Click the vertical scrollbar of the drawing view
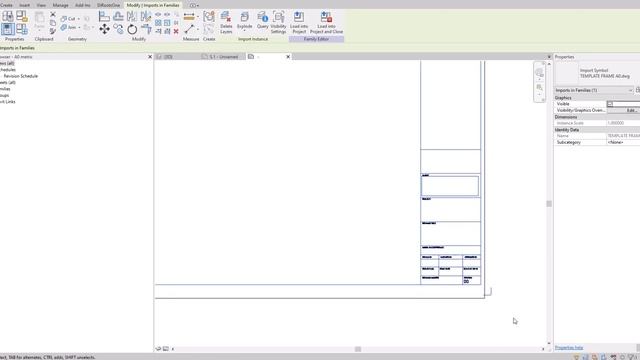 pos(549,203)
